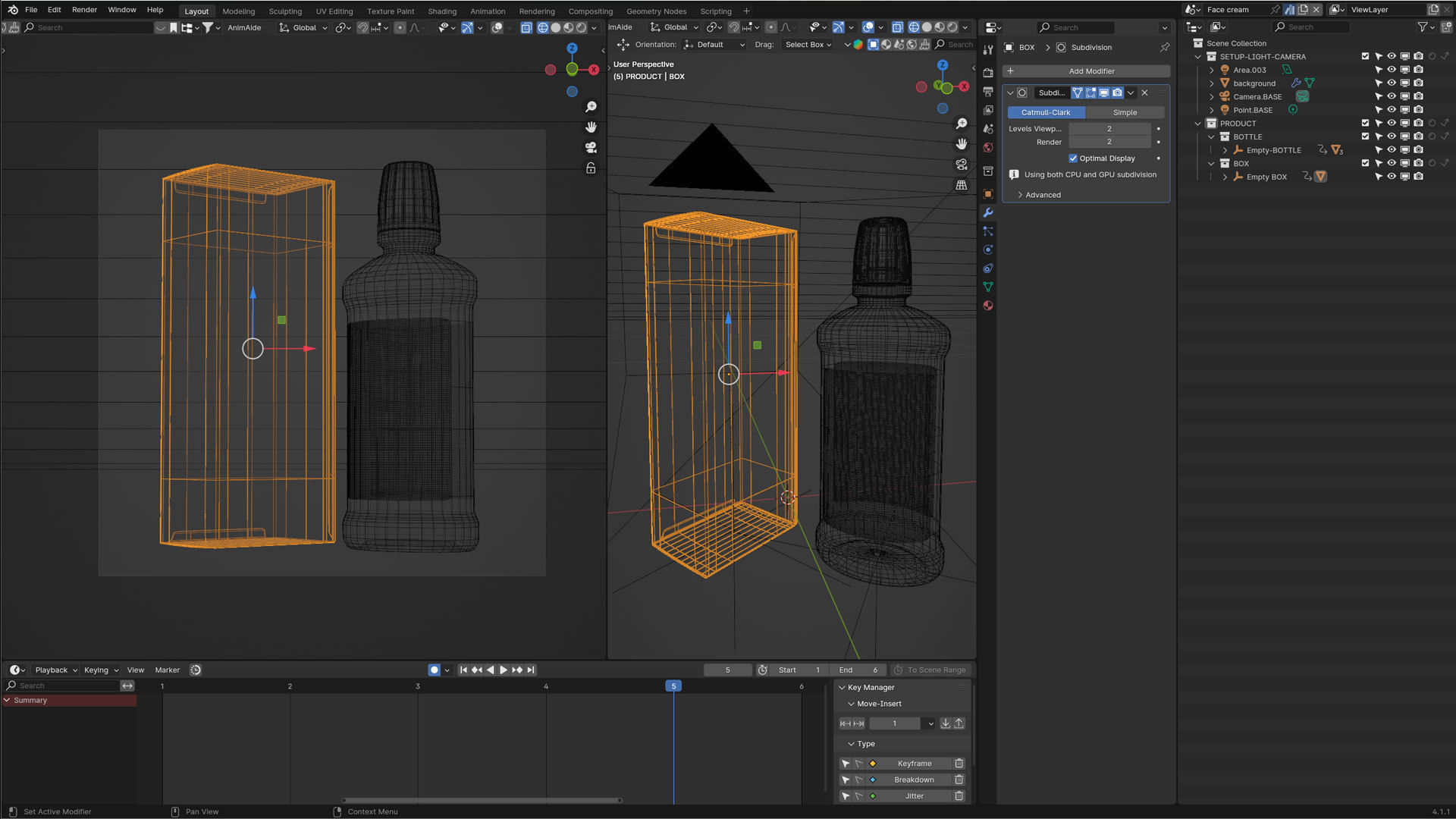Open the Orientation Default dropdown
The height and width of the screenshot is (819, 1456).
pyautogui.click(x=714, y=45)
